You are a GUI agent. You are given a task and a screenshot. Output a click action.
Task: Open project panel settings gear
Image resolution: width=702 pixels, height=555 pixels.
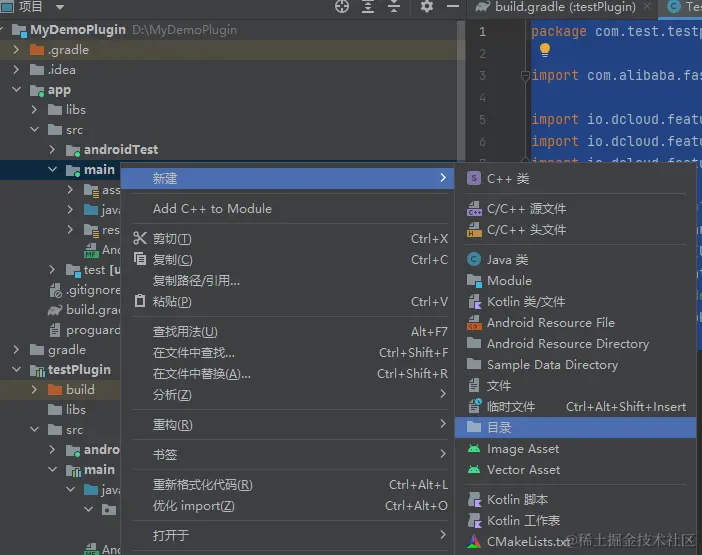coord(427,7)
